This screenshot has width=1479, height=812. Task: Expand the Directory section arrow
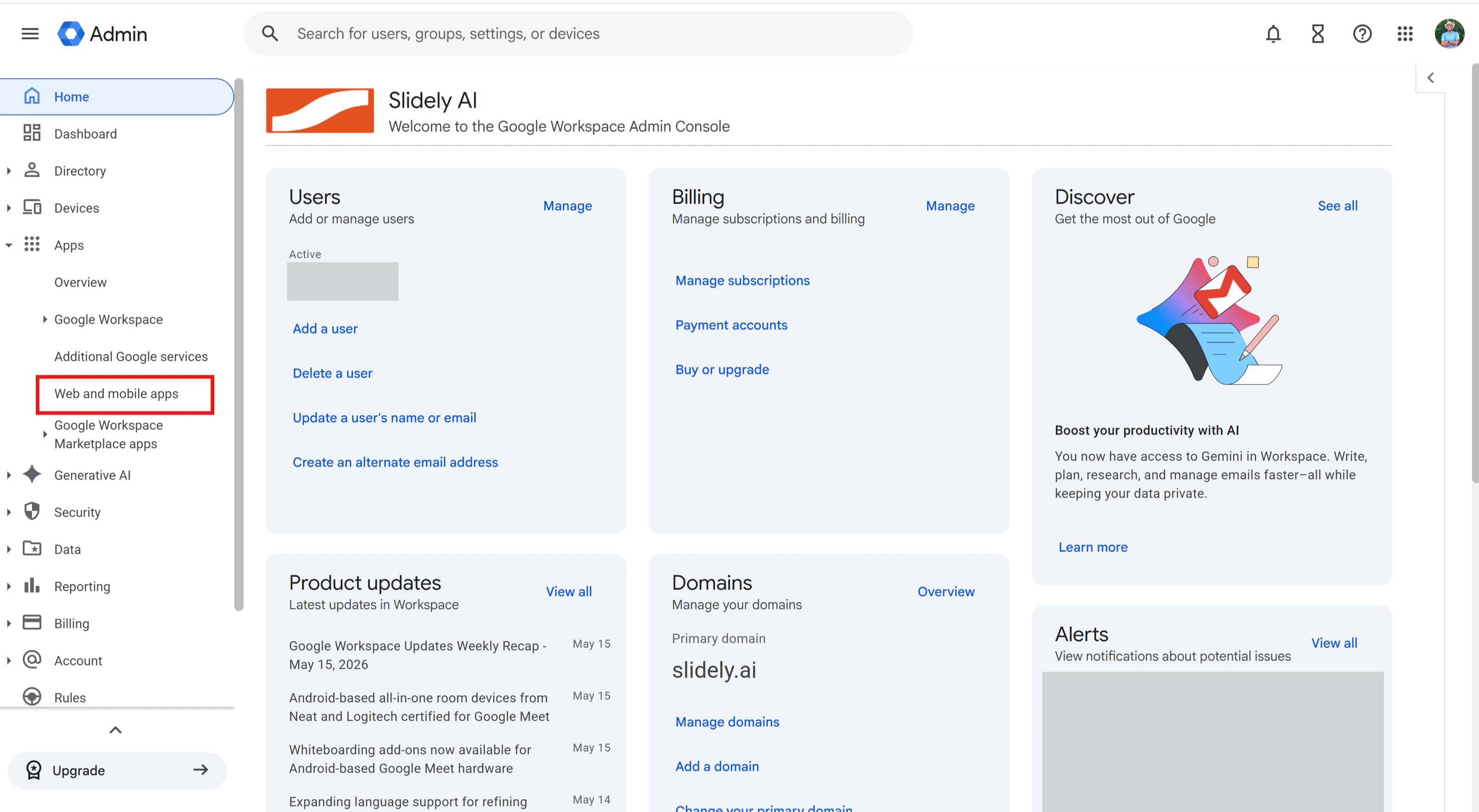(9, 171)
